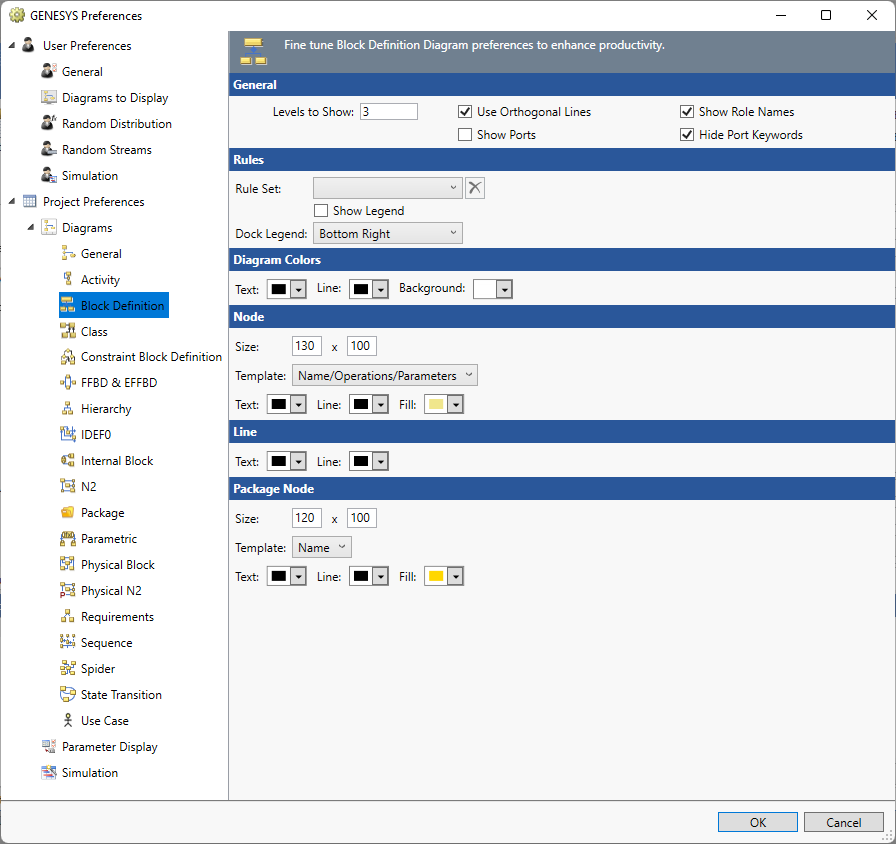Check the Show Legend option
This screenshot has height=844, width=896.
click(321, 211)
